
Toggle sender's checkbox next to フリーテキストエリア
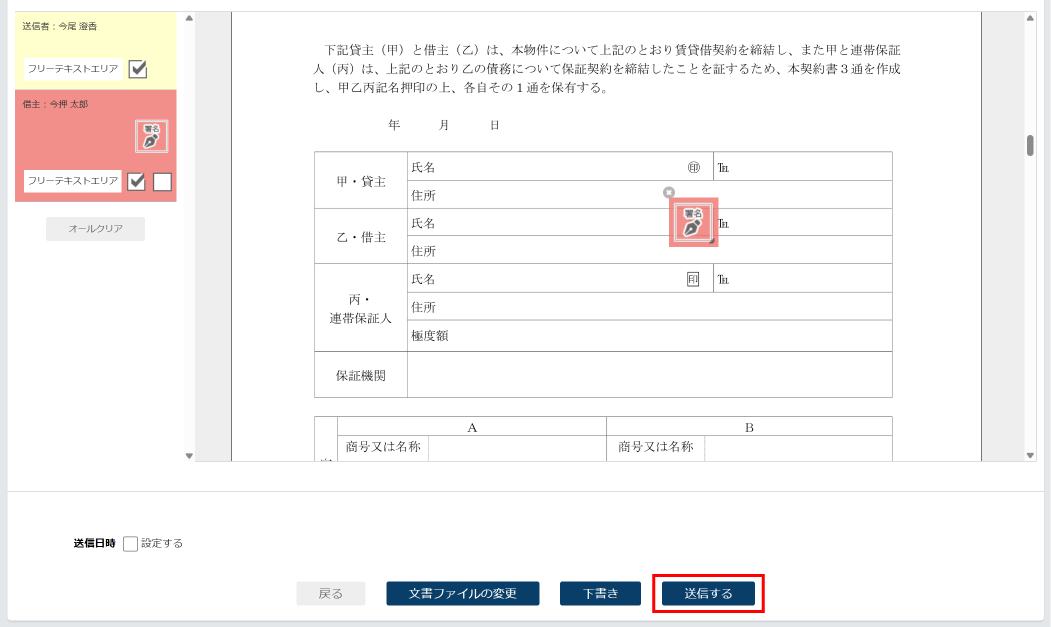point(138,69)
